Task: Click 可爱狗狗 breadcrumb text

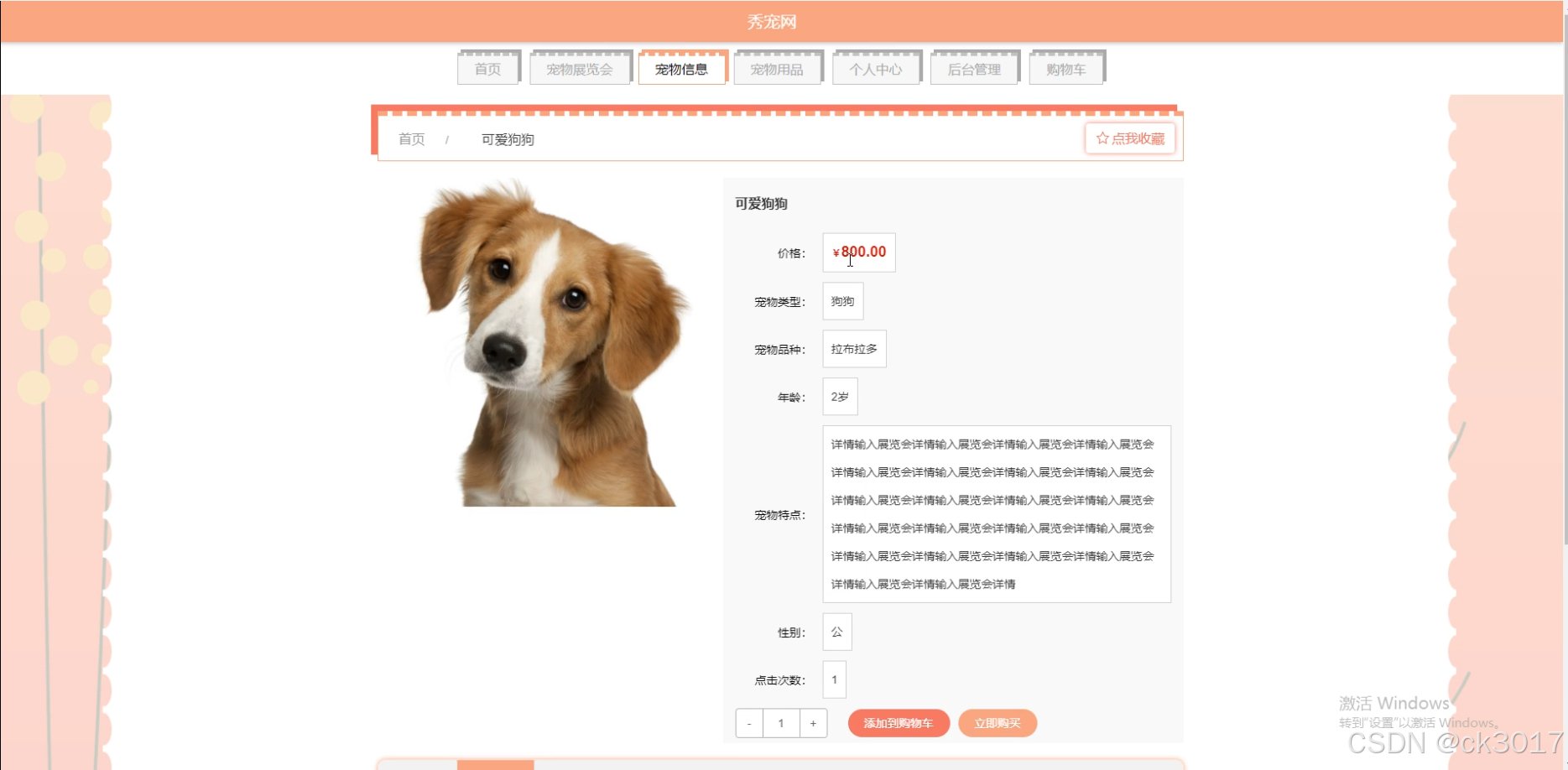Action: [508, 139]
